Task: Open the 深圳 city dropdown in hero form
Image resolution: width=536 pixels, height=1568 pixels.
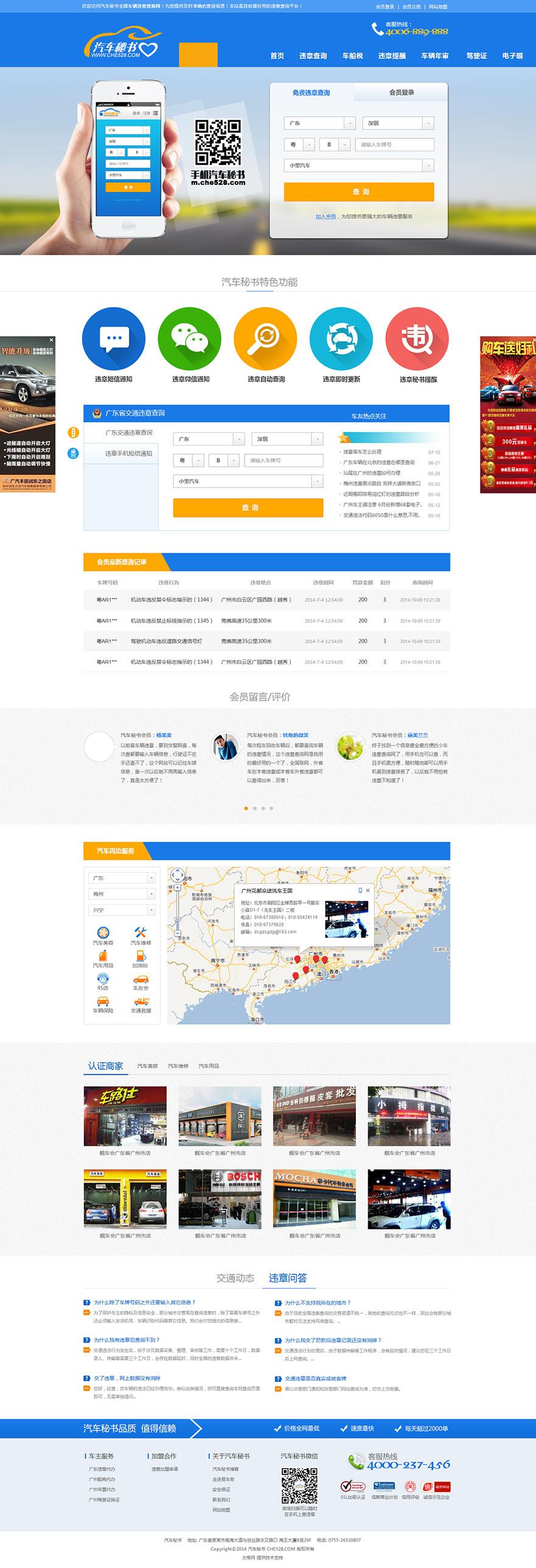Action: [428, 123]
